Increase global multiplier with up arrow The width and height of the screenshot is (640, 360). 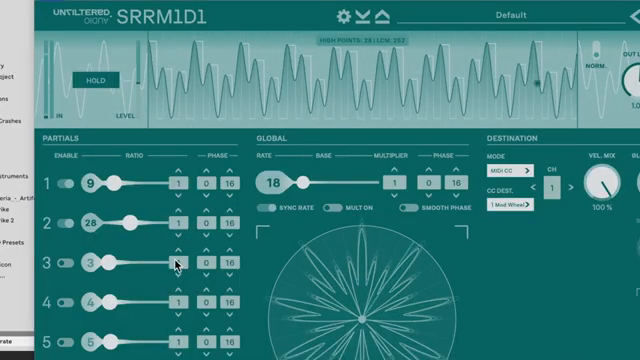(x=394, y=169)
